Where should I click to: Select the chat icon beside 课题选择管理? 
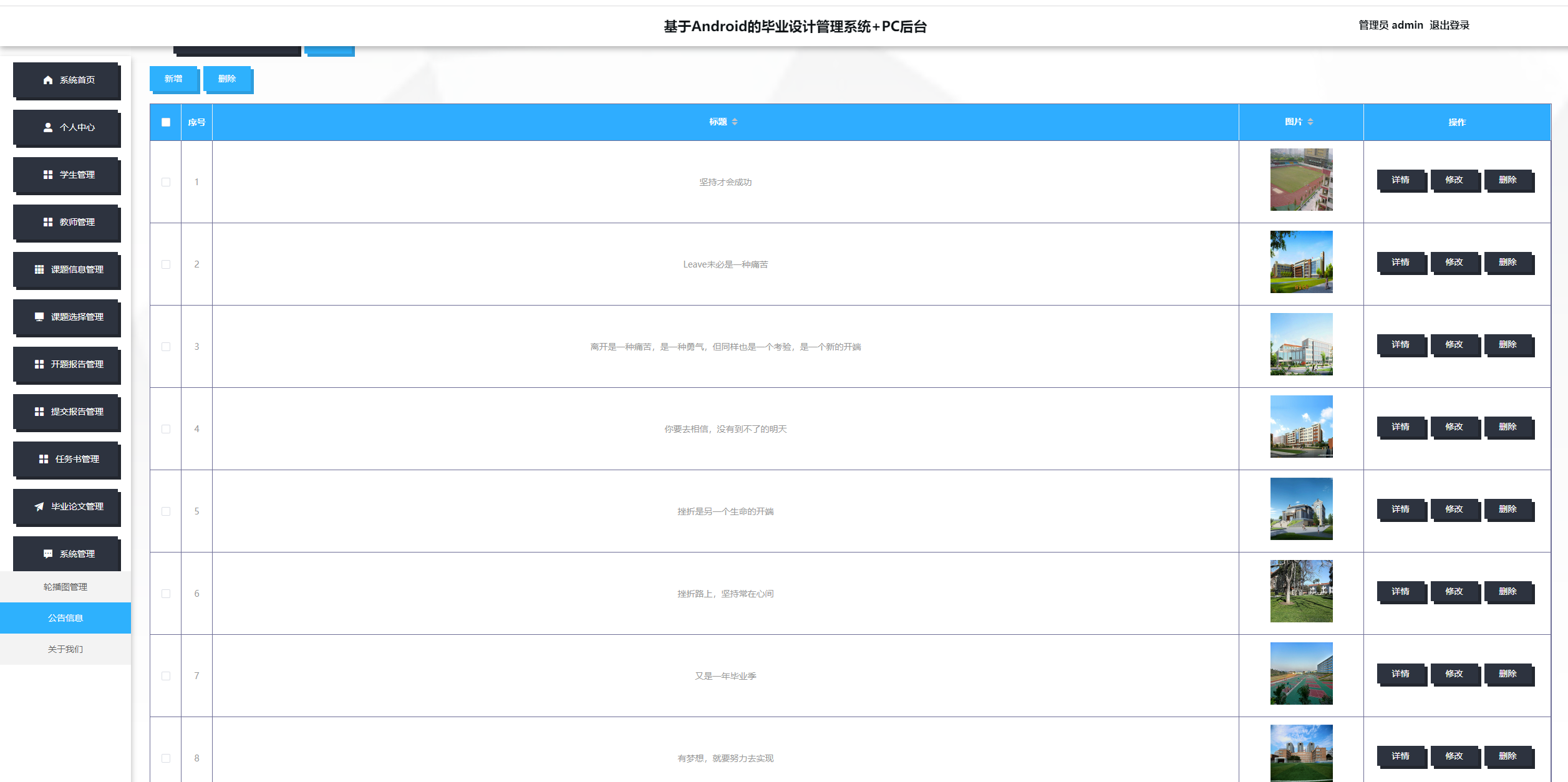pyautogui.click(x=40, y=317)
